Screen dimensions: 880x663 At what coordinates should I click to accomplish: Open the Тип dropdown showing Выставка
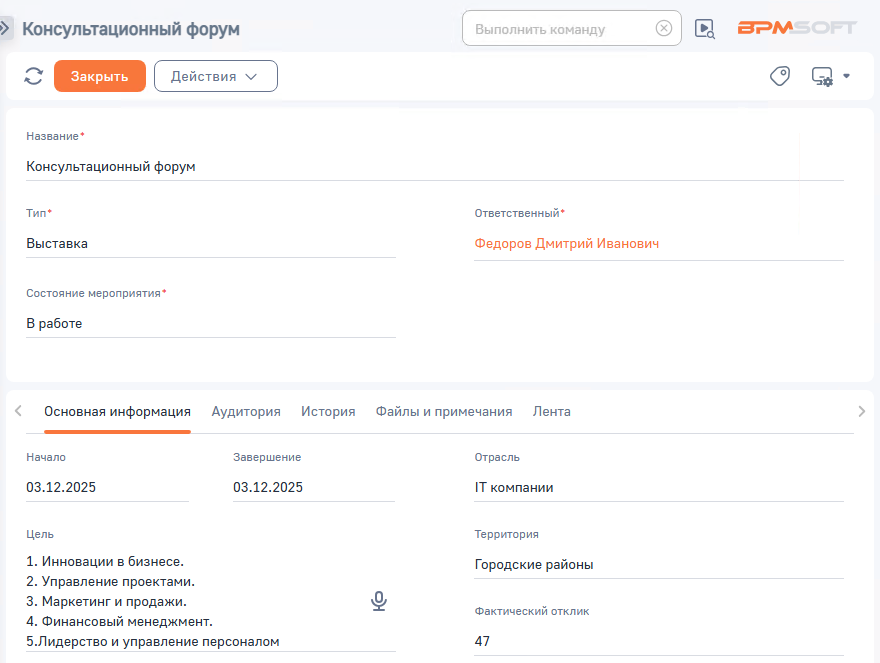click(211, 244)
